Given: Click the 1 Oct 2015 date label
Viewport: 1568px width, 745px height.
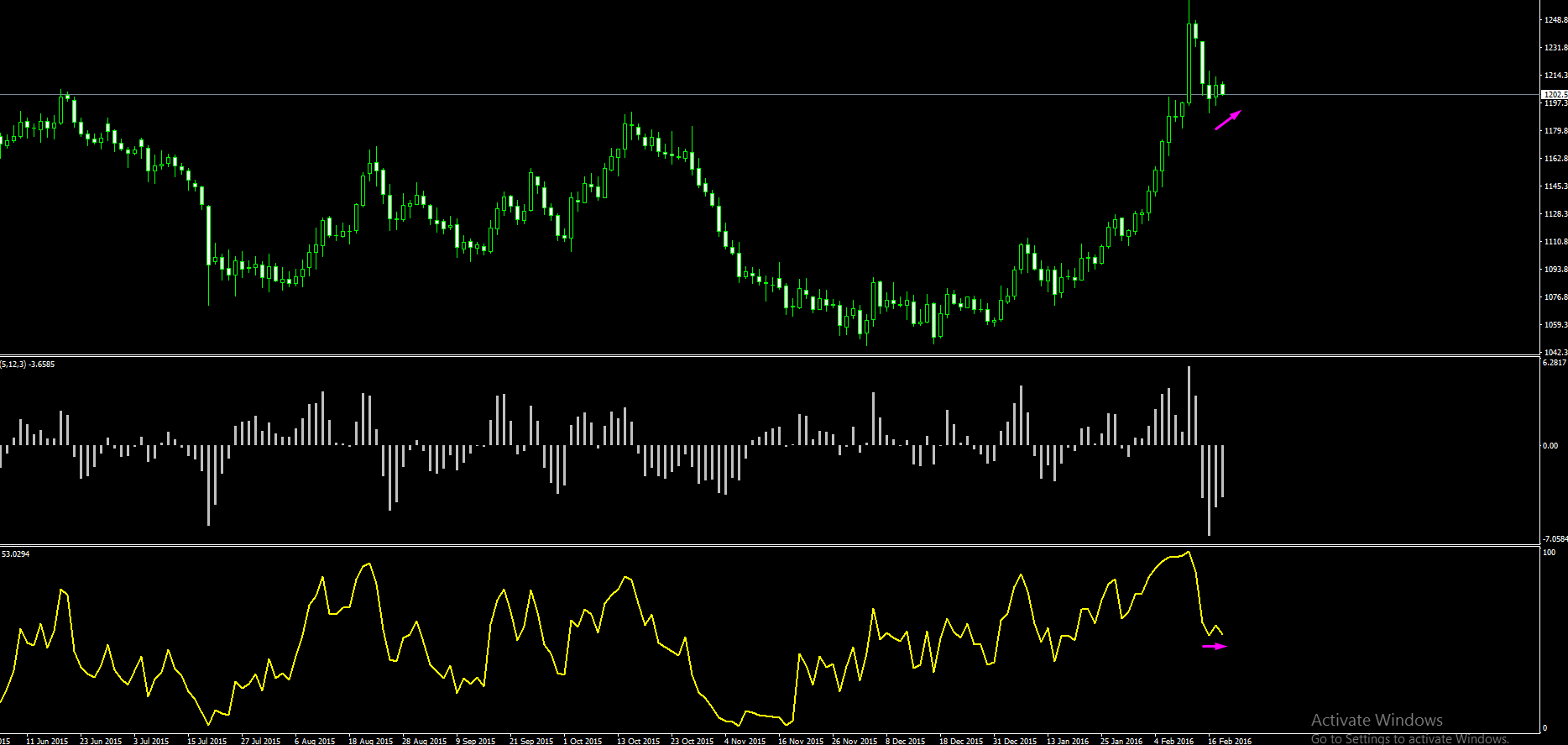Looking at the screenshot, I should [x=583, y=741].
